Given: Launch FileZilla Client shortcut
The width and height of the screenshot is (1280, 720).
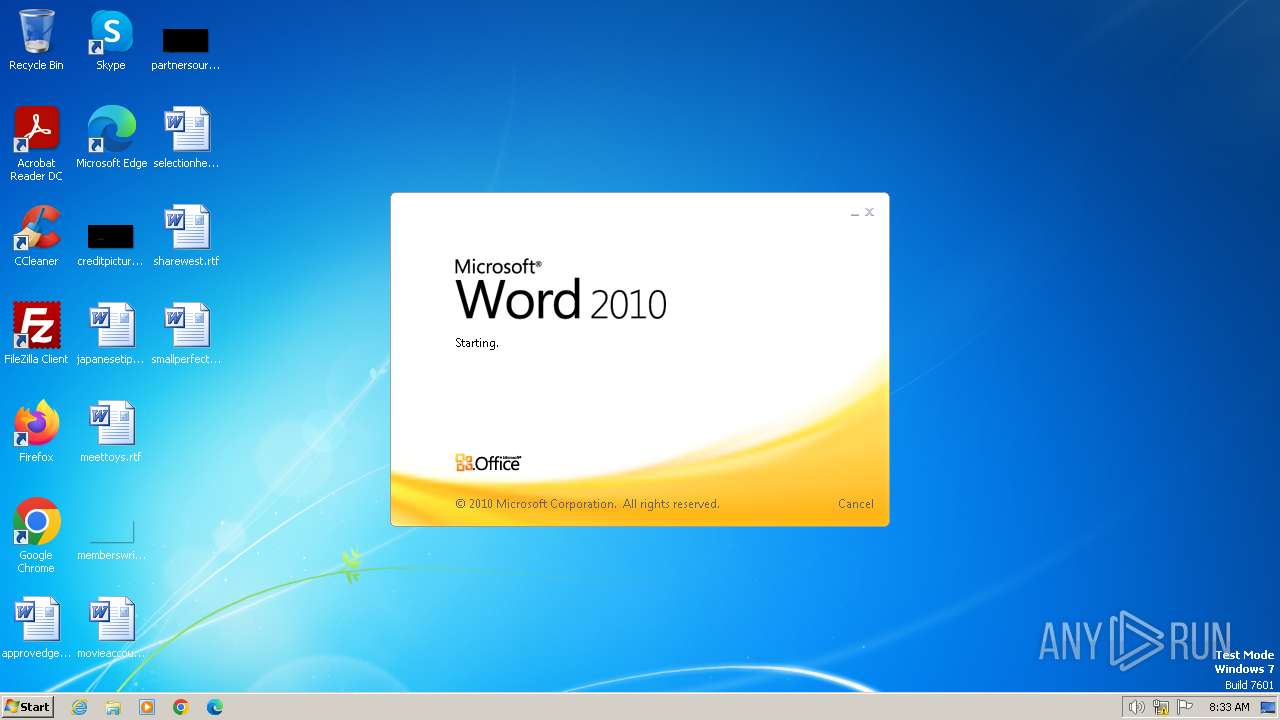Looking at the screenshot, I should click(x=36, y=334).
